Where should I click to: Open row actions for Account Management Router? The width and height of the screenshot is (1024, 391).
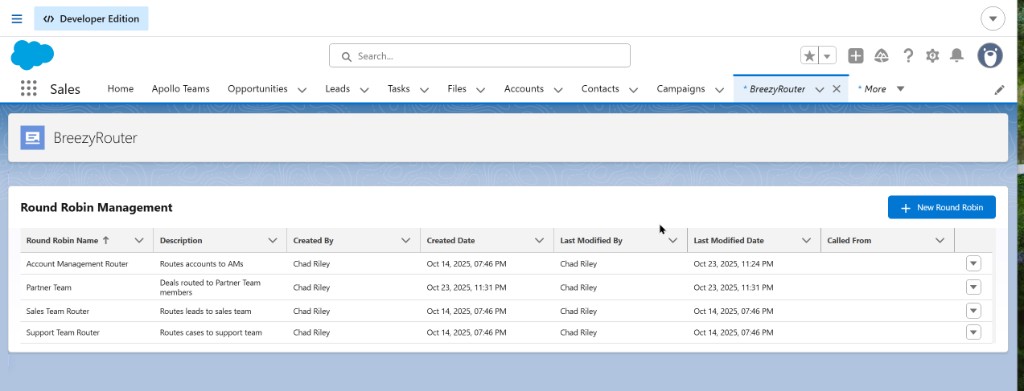click(973, 263)
